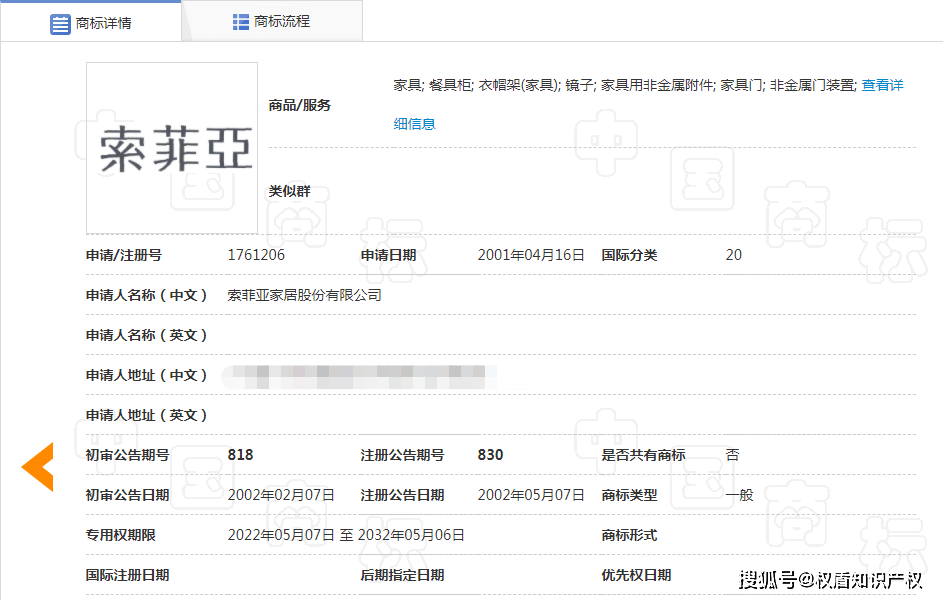Select applicant name 索菲亚家居股份有限公司
The width and height of the screenshot is (943, 600).
[304, 295]
